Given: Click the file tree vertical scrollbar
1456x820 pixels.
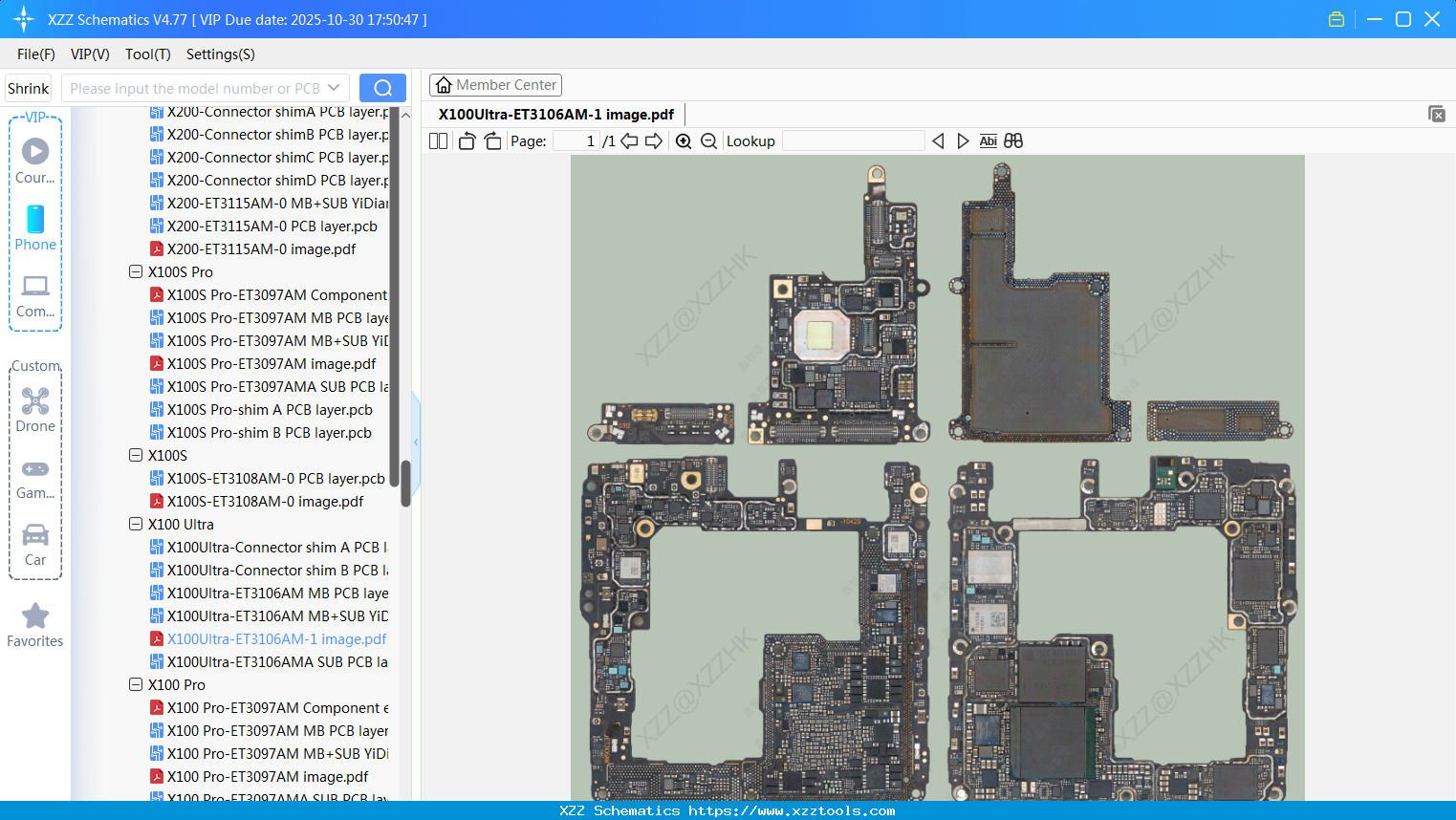Looking at the screenshot, I should [405, 483].
